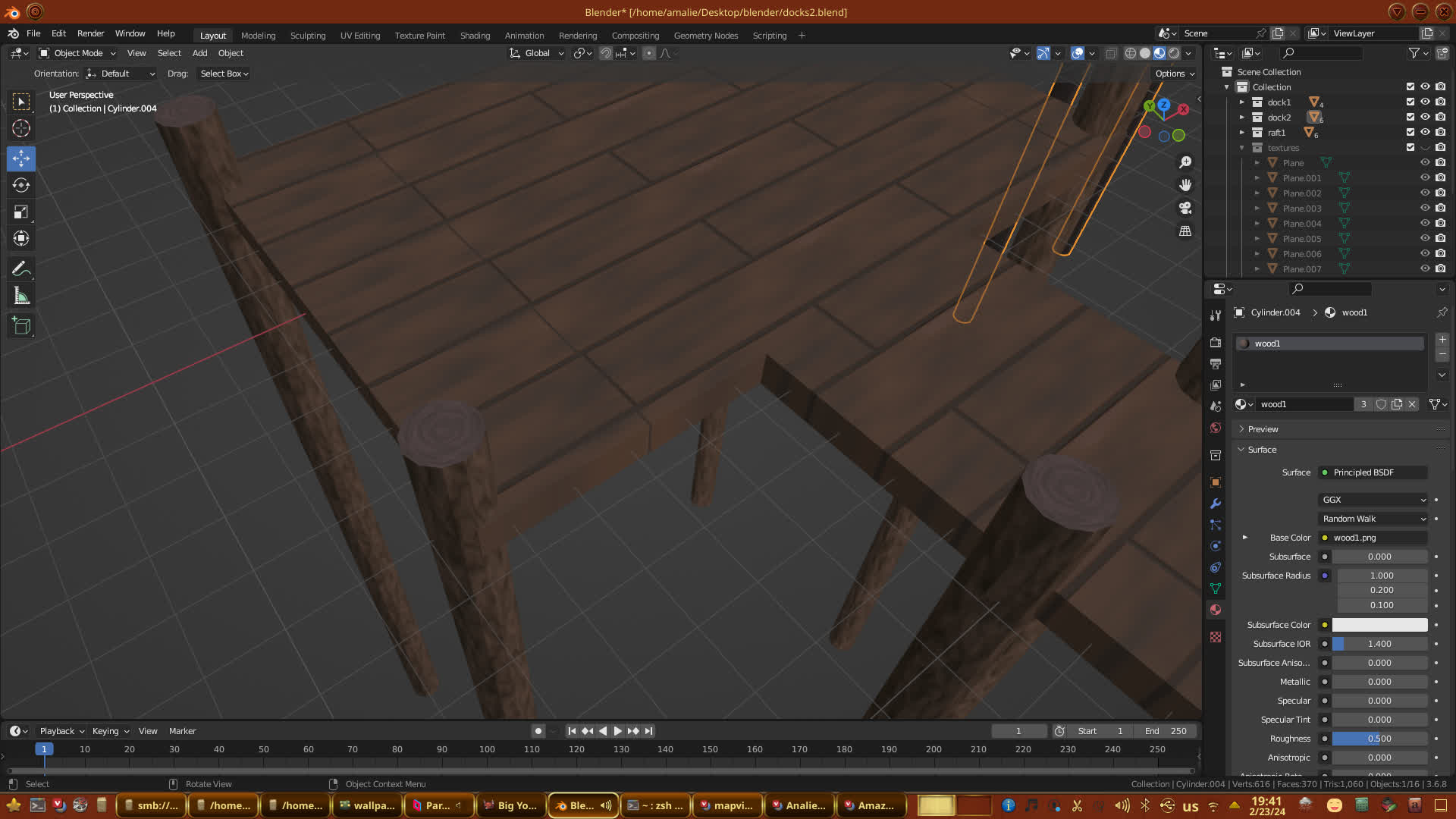Click the Add Cube tool
This screenshot has height=819, width=1456.
point(21,326)
